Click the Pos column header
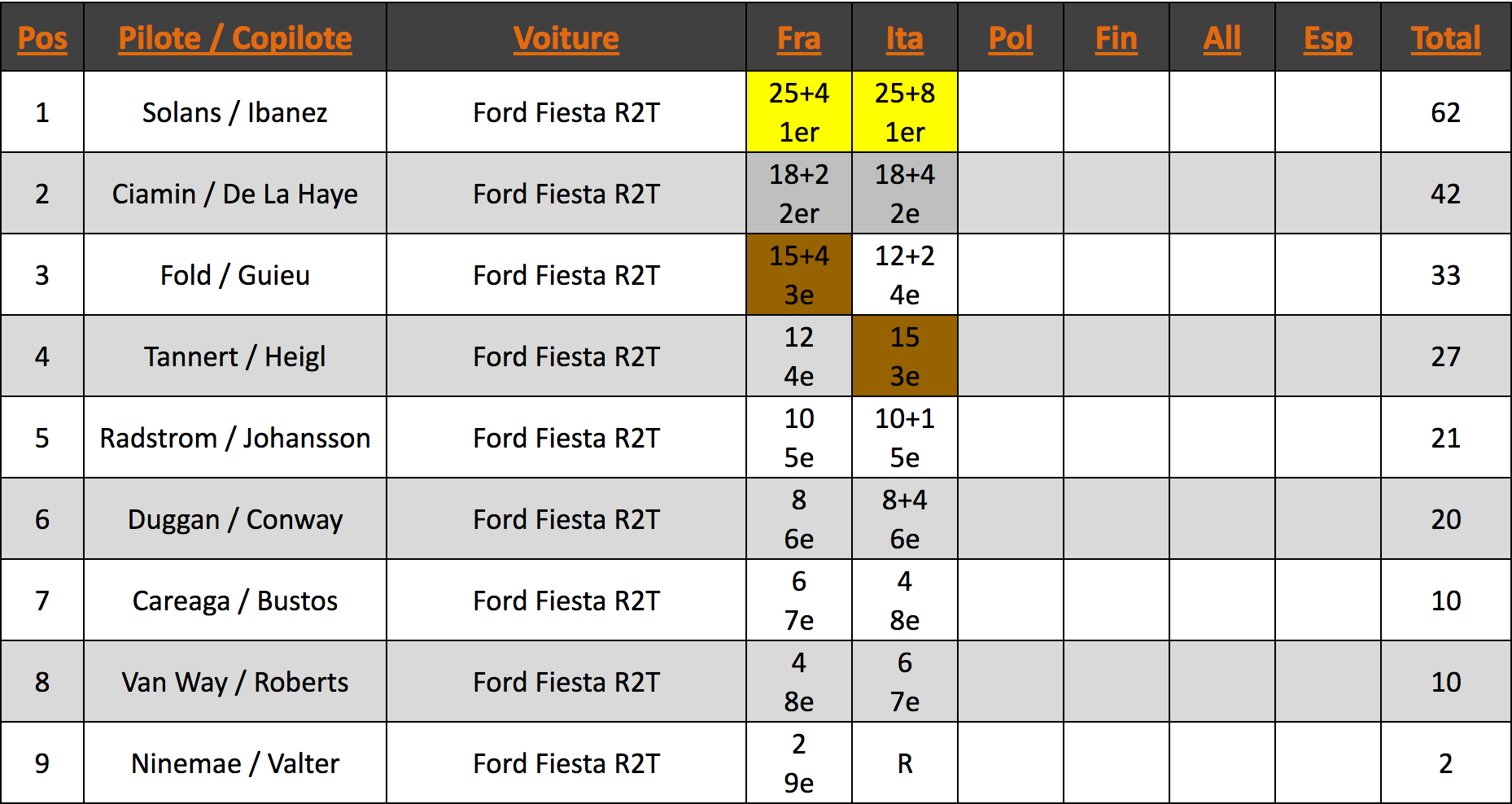Image resolution: width=1512 pixels, height=804 pixels. pyautogui.click(x=42, y=38)
